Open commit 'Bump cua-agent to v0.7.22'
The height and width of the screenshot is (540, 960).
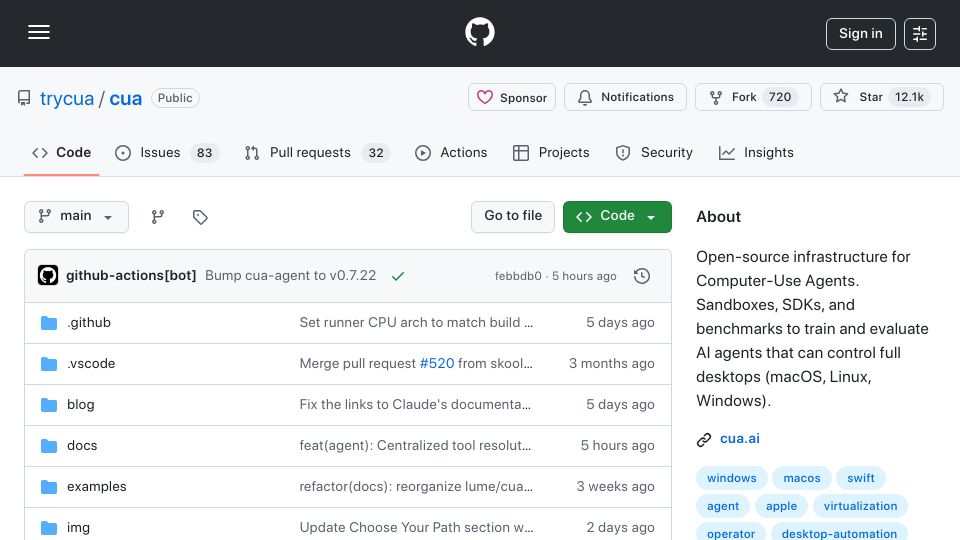click(x=290, y=276)
